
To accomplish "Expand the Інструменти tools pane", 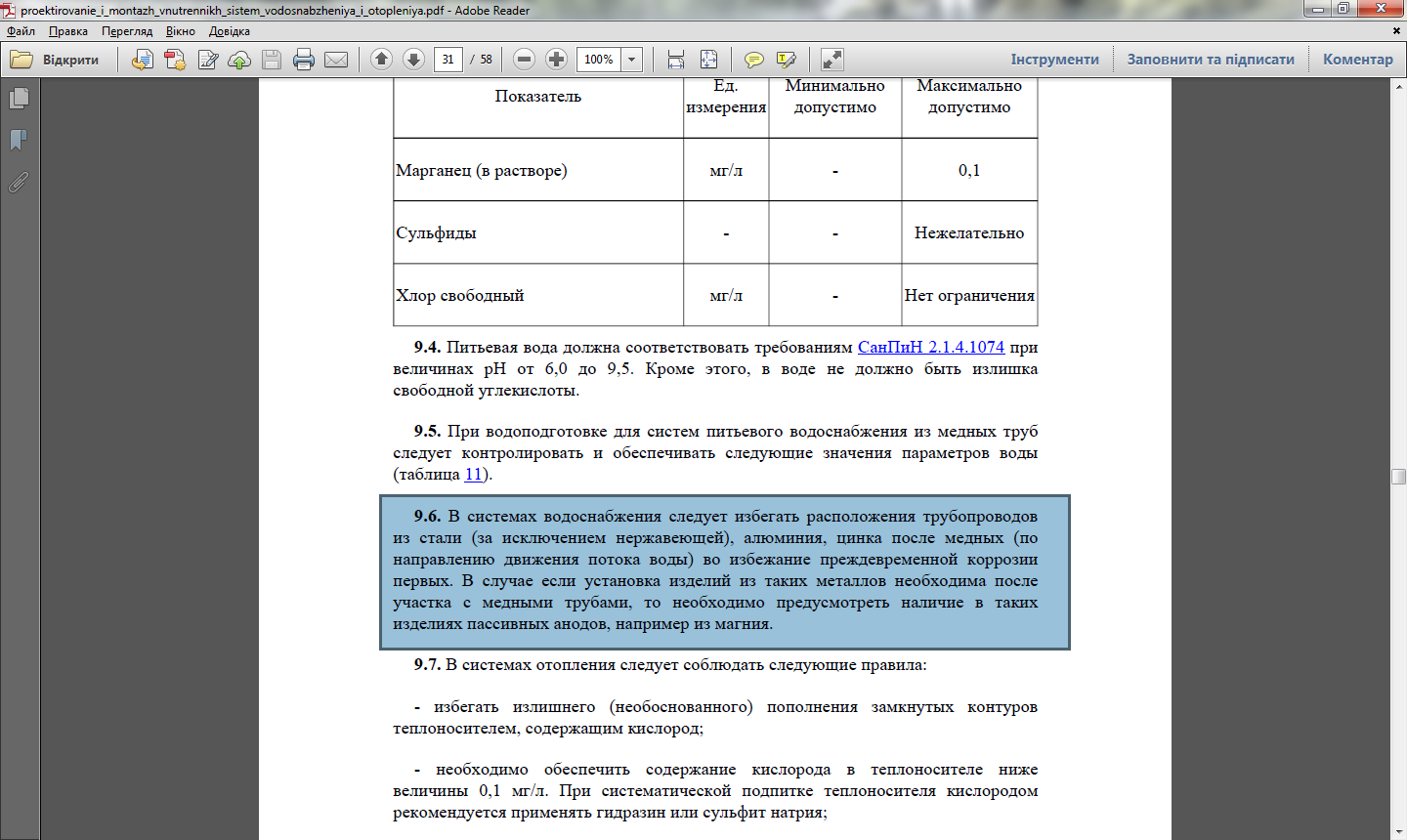I will click(x=1055, y=60).
